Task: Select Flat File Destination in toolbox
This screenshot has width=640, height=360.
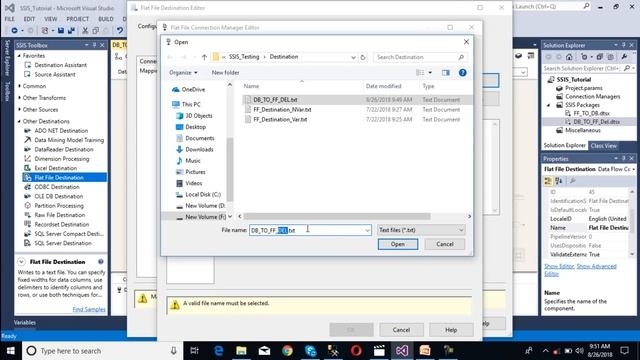Action: tap(65, 178)
